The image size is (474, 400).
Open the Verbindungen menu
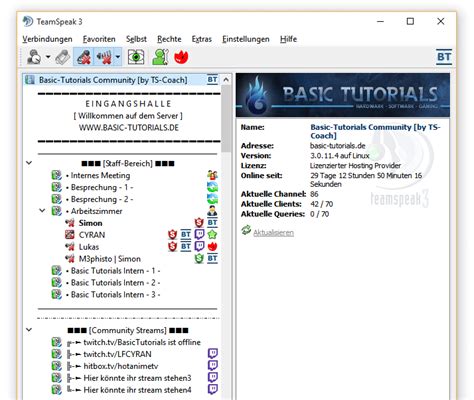[x=47, y=39]
